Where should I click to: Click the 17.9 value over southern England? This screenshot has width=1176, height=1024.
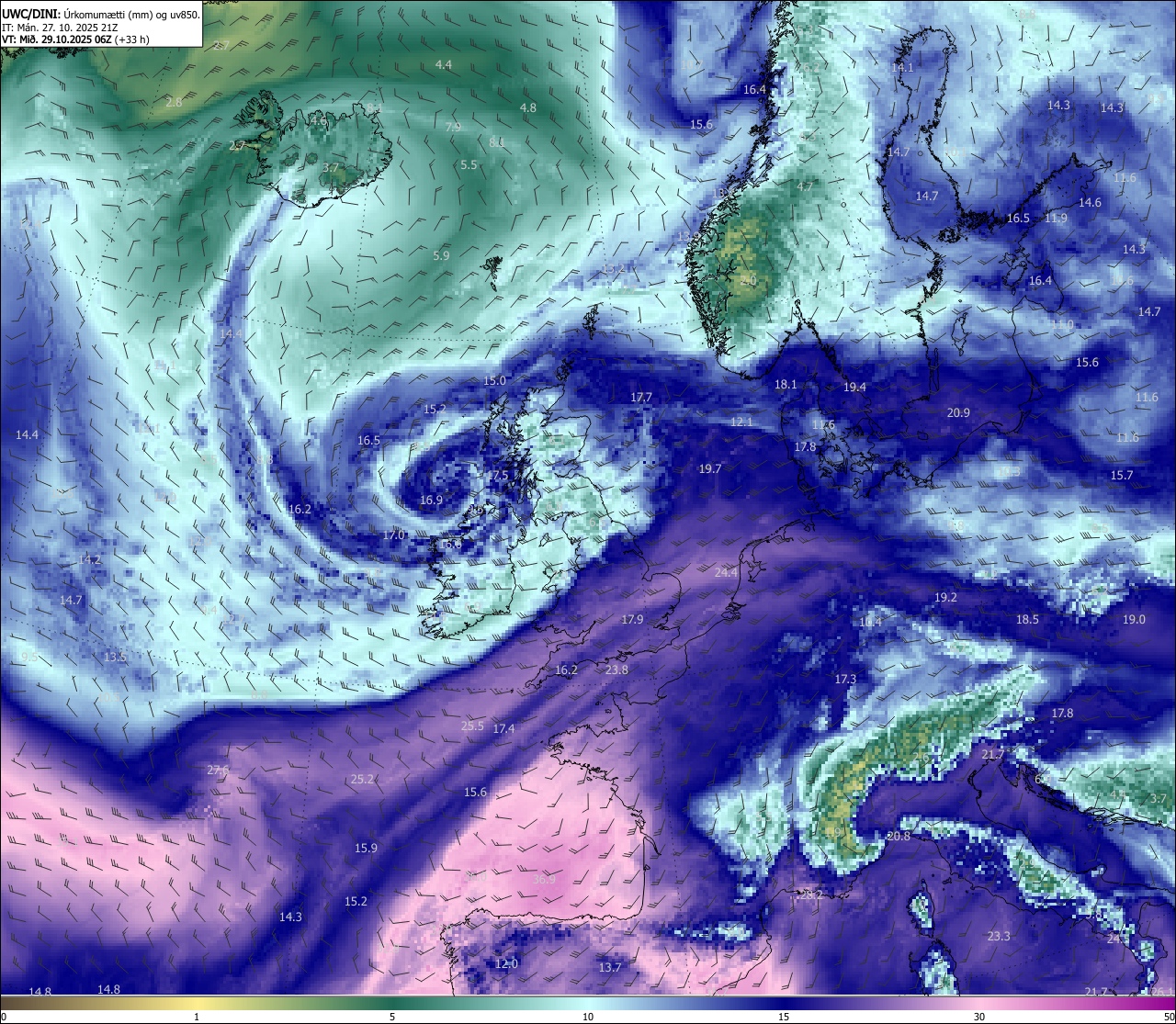click(x=632, y=619)
